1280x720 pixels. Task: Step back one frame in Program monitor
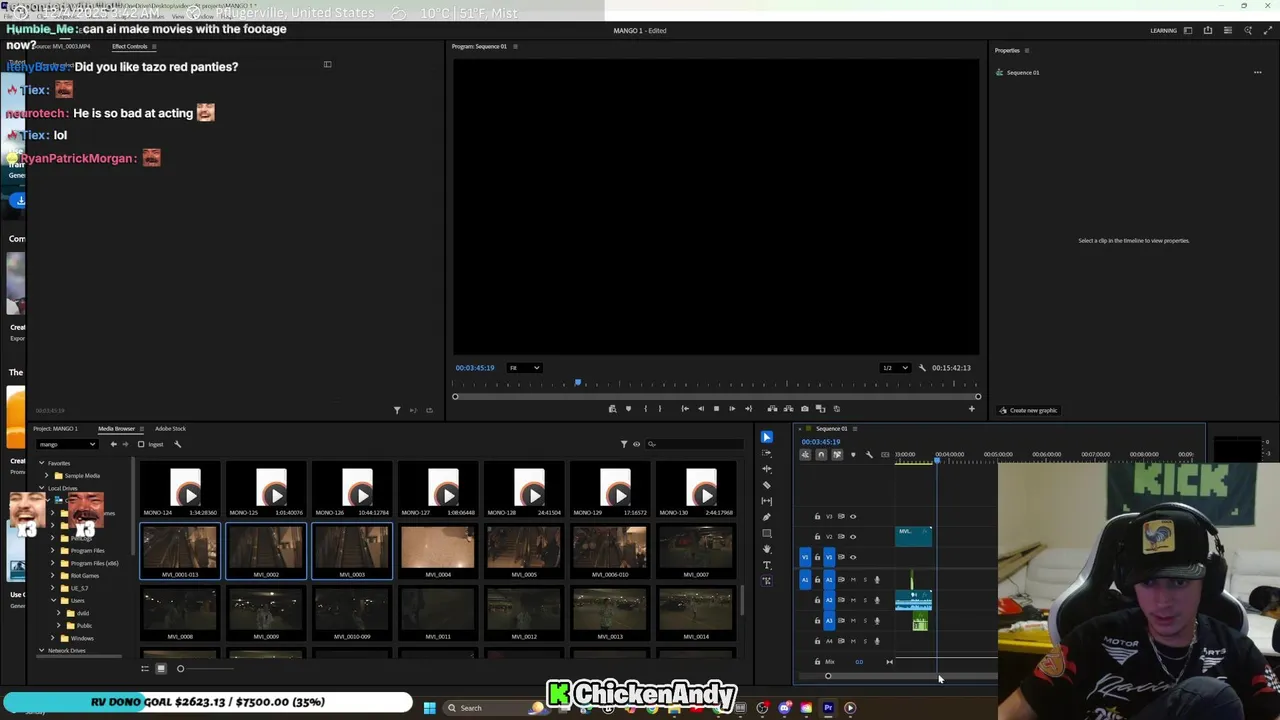[x=701, y=408]
